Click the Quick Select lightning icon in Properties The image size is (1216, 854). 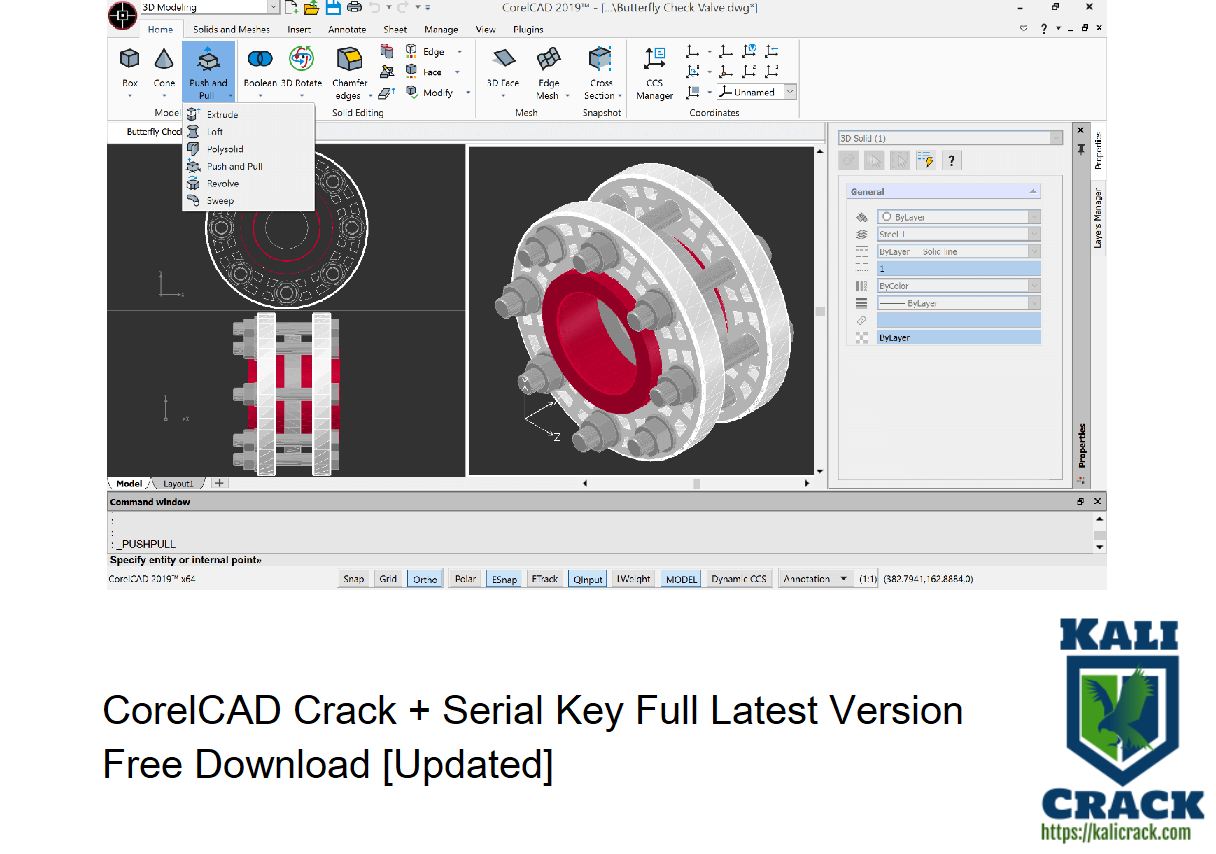(x=925, y=160)
